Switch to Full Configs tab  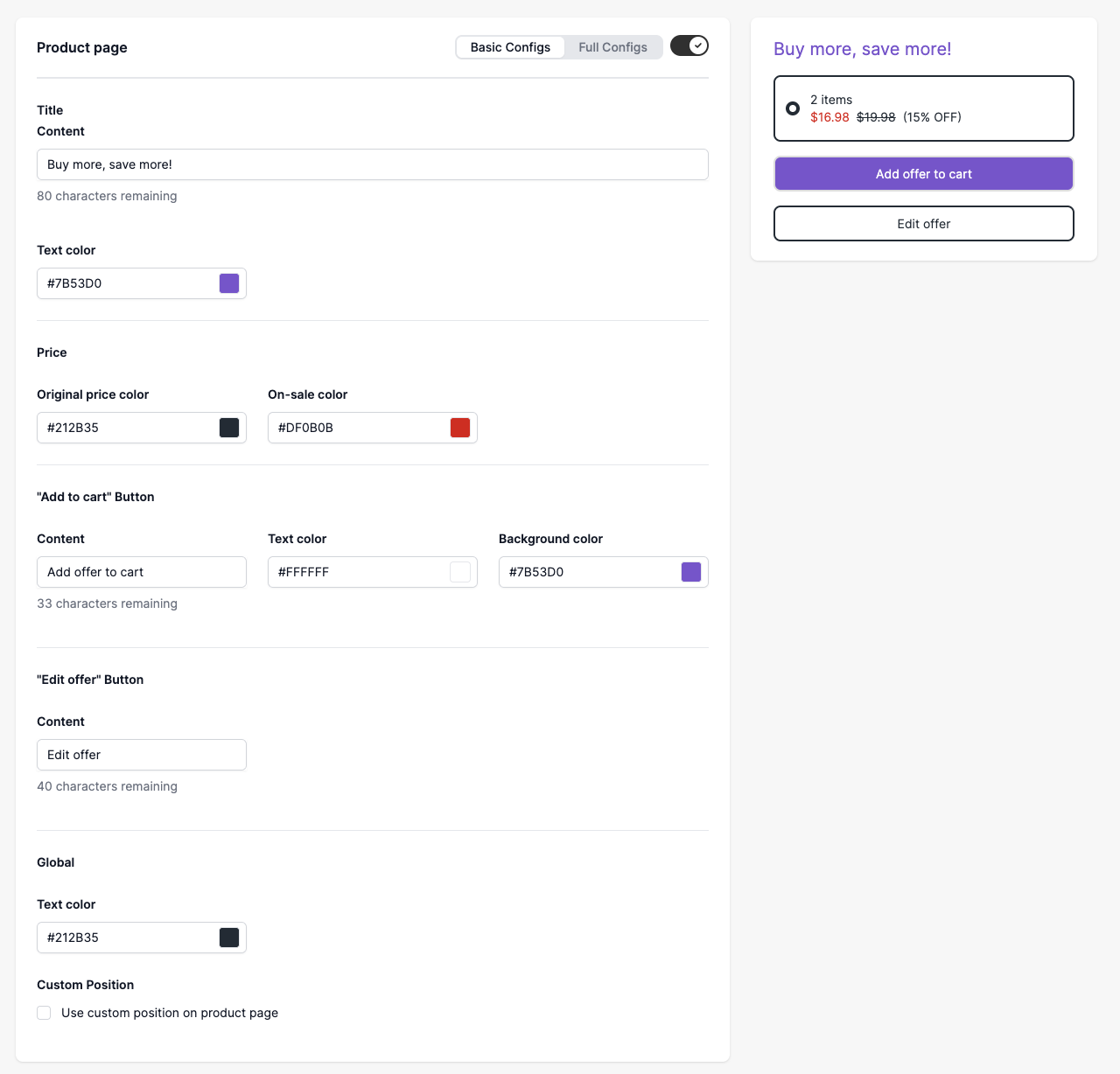click(x=612, y=47)
